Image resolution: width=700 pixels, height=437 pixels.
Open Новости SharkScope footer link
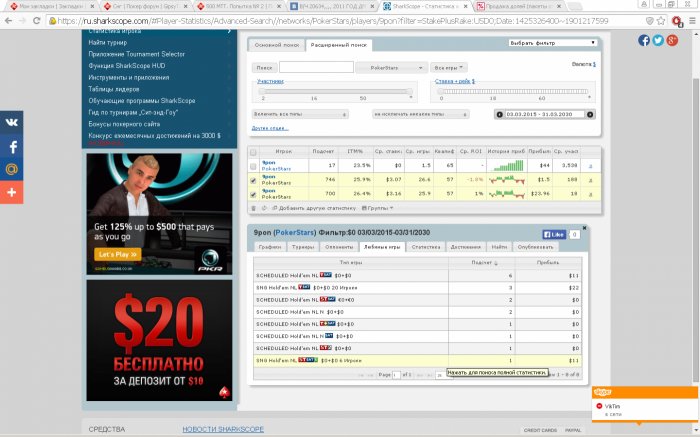click(x=223, y=429)
